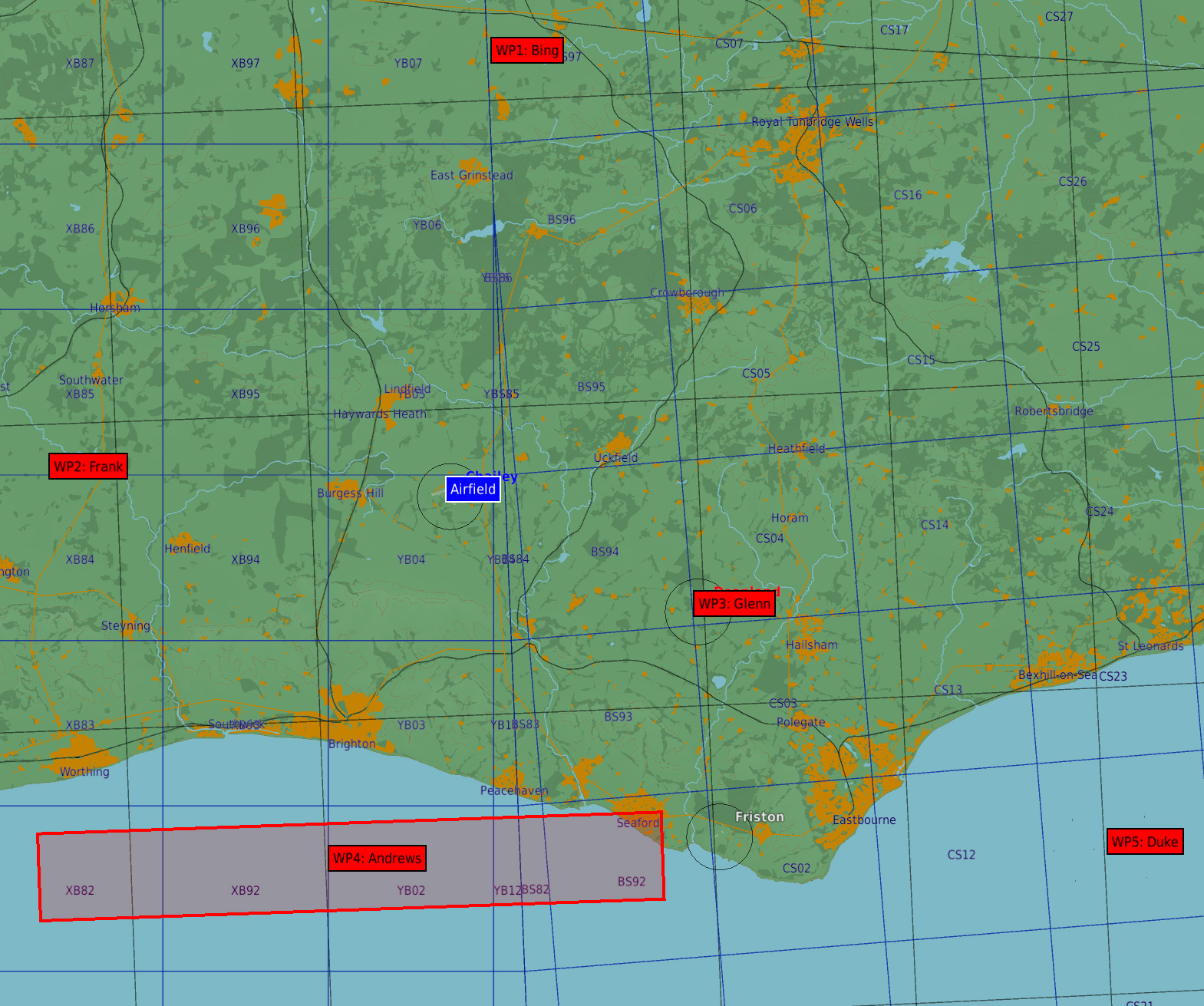Click the Hailsham town label
The width and height of the screenshot is (1204, 1006).
(x=811, y=645)
